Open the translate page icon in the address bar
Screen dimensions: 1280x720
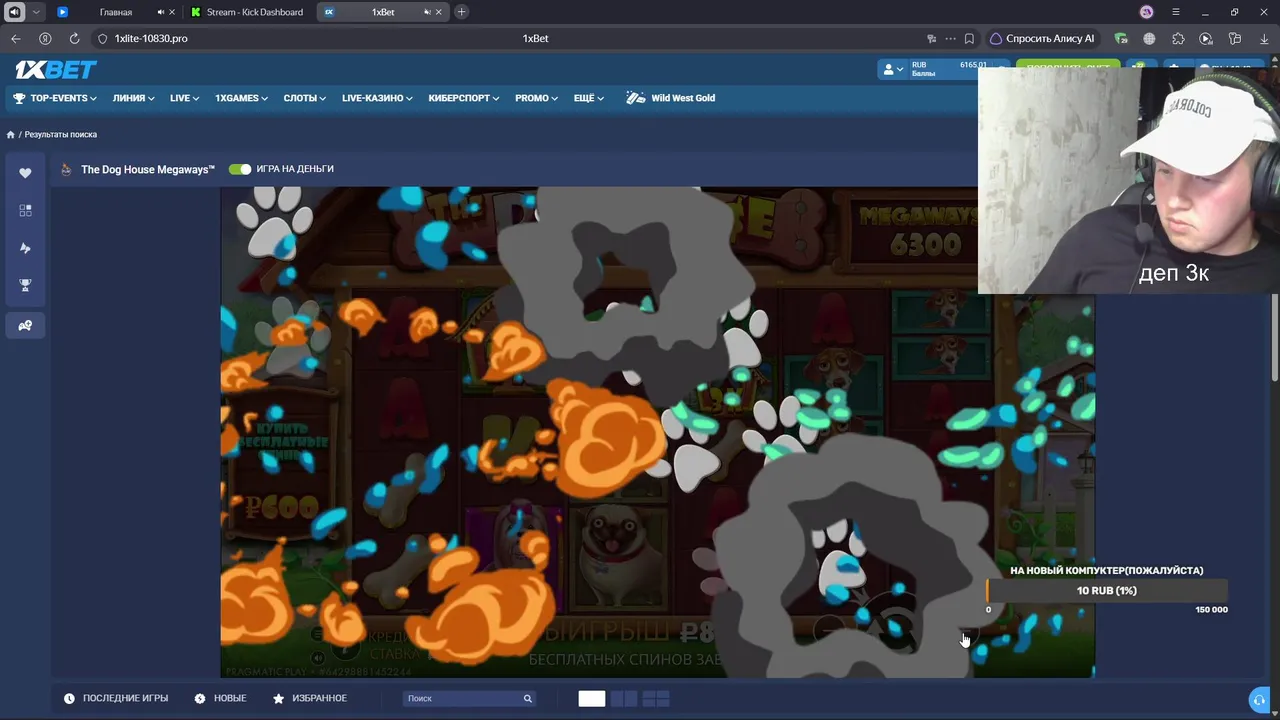932,38
